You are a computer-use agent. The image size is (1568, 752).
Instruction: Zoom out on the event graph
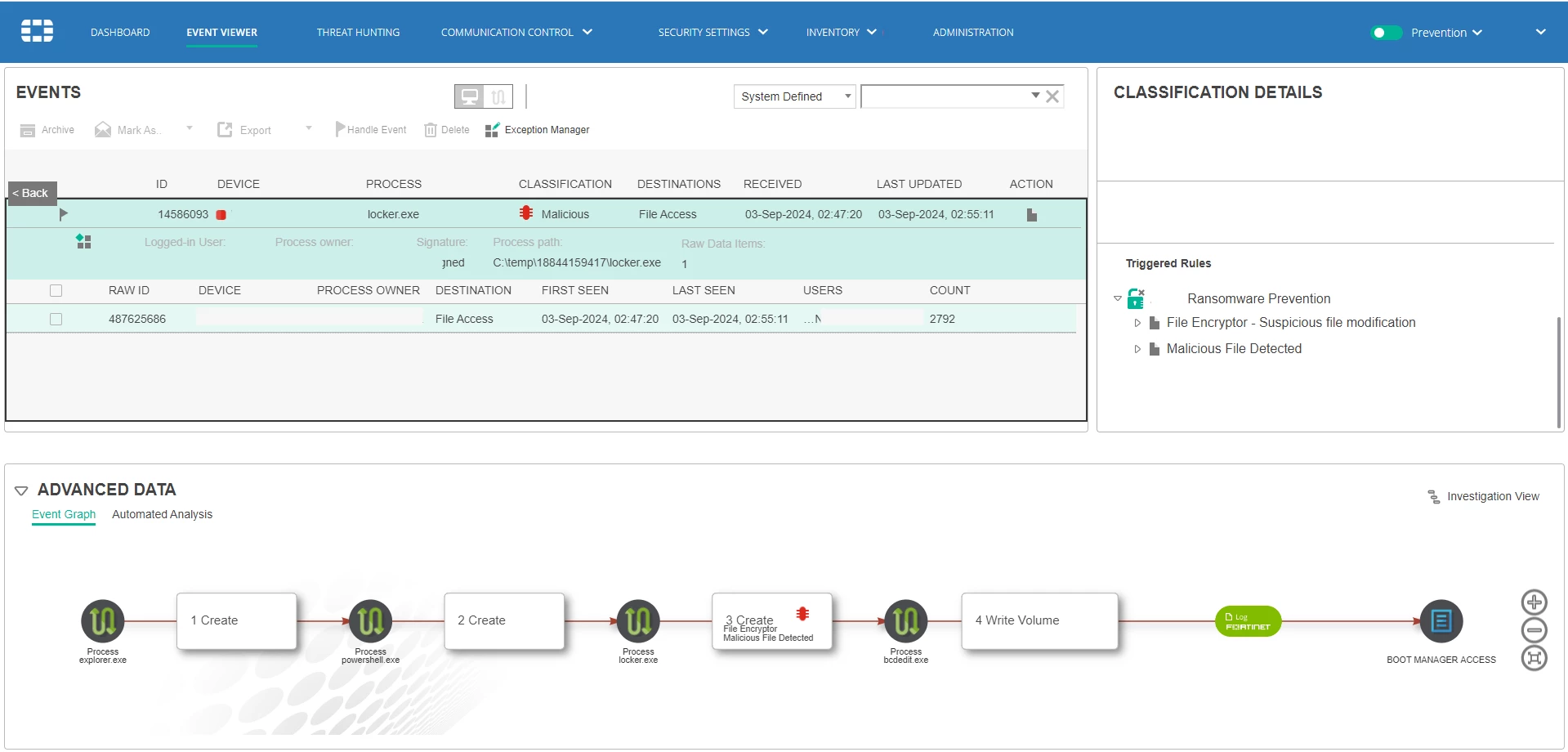pyautogui.click(x=1534, y=630)
